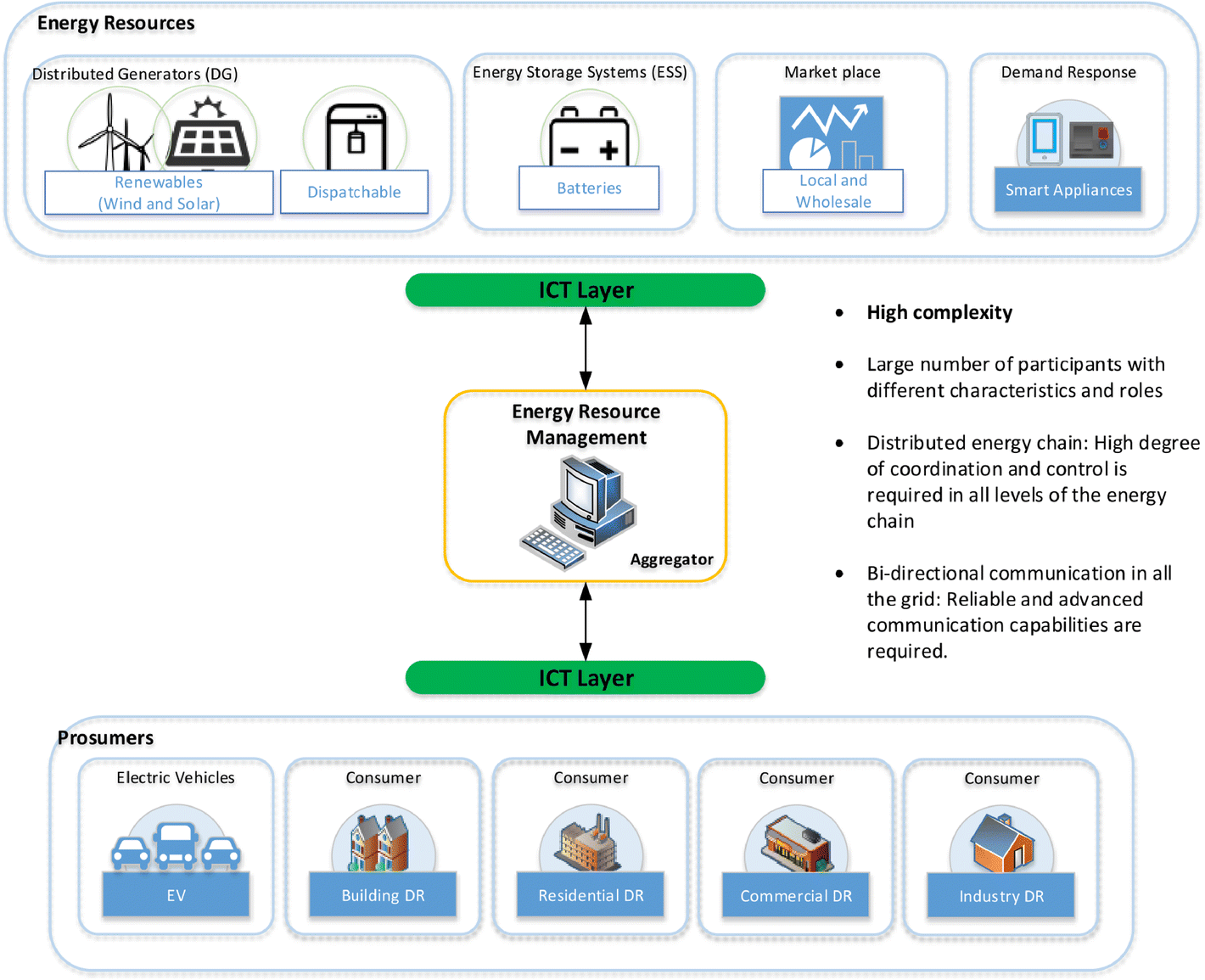Click the Distributed Generators (DG) label
Viewport: 1205px width, 980px height.
pyautogui.click(x=135, y=74)
